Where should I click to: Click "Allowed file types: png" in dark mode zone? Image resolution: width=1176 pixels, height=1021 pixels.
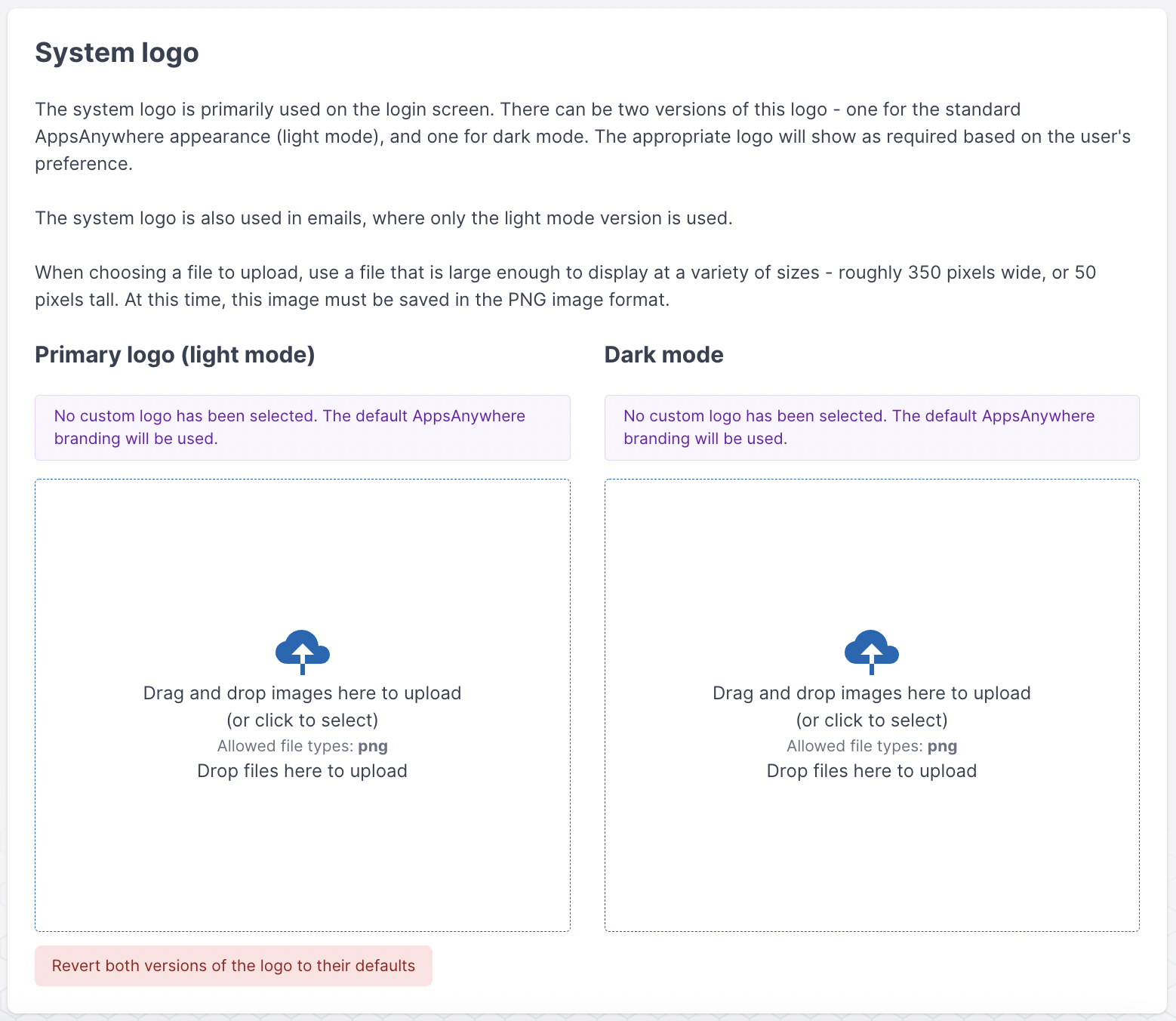871,746
